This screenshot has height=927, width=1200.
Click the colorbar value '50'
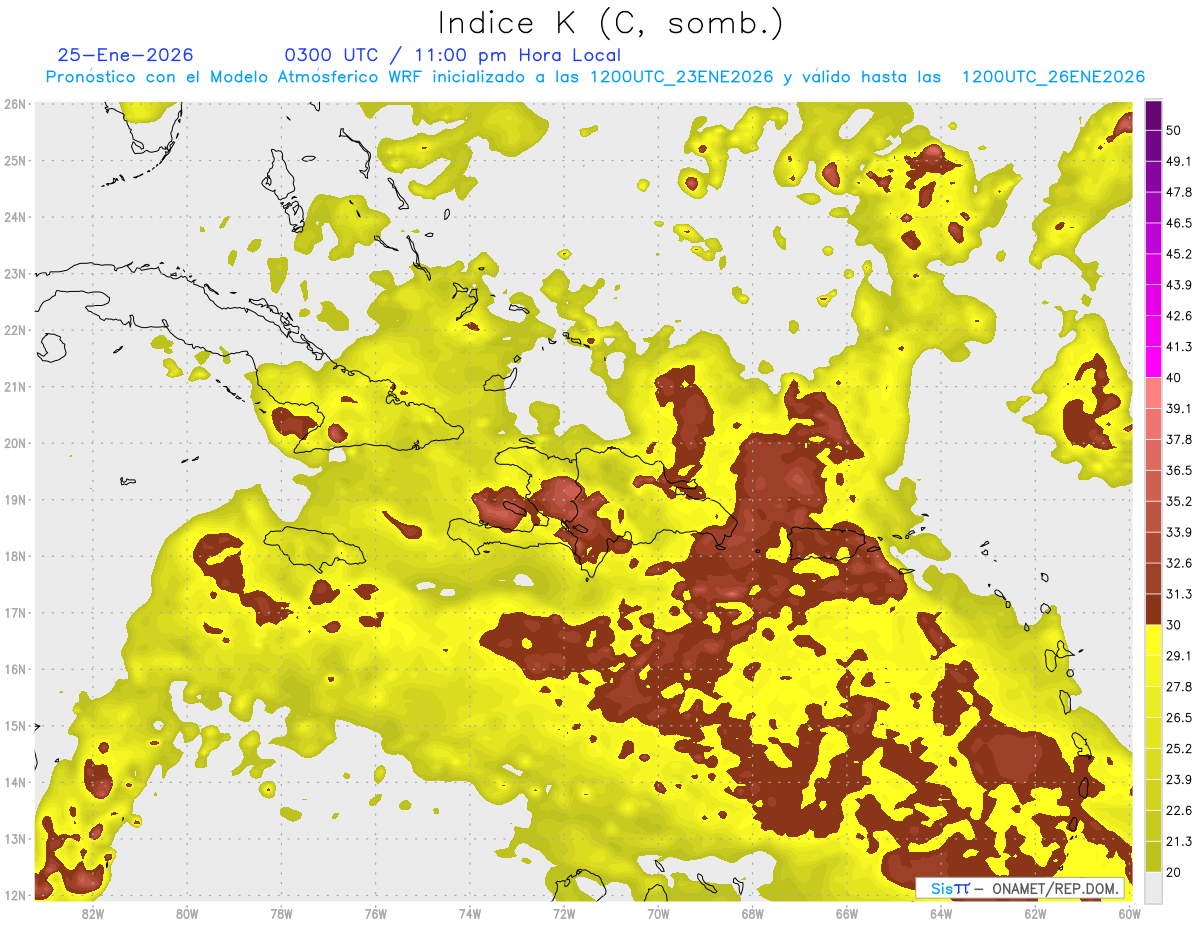coord(1173,130)
